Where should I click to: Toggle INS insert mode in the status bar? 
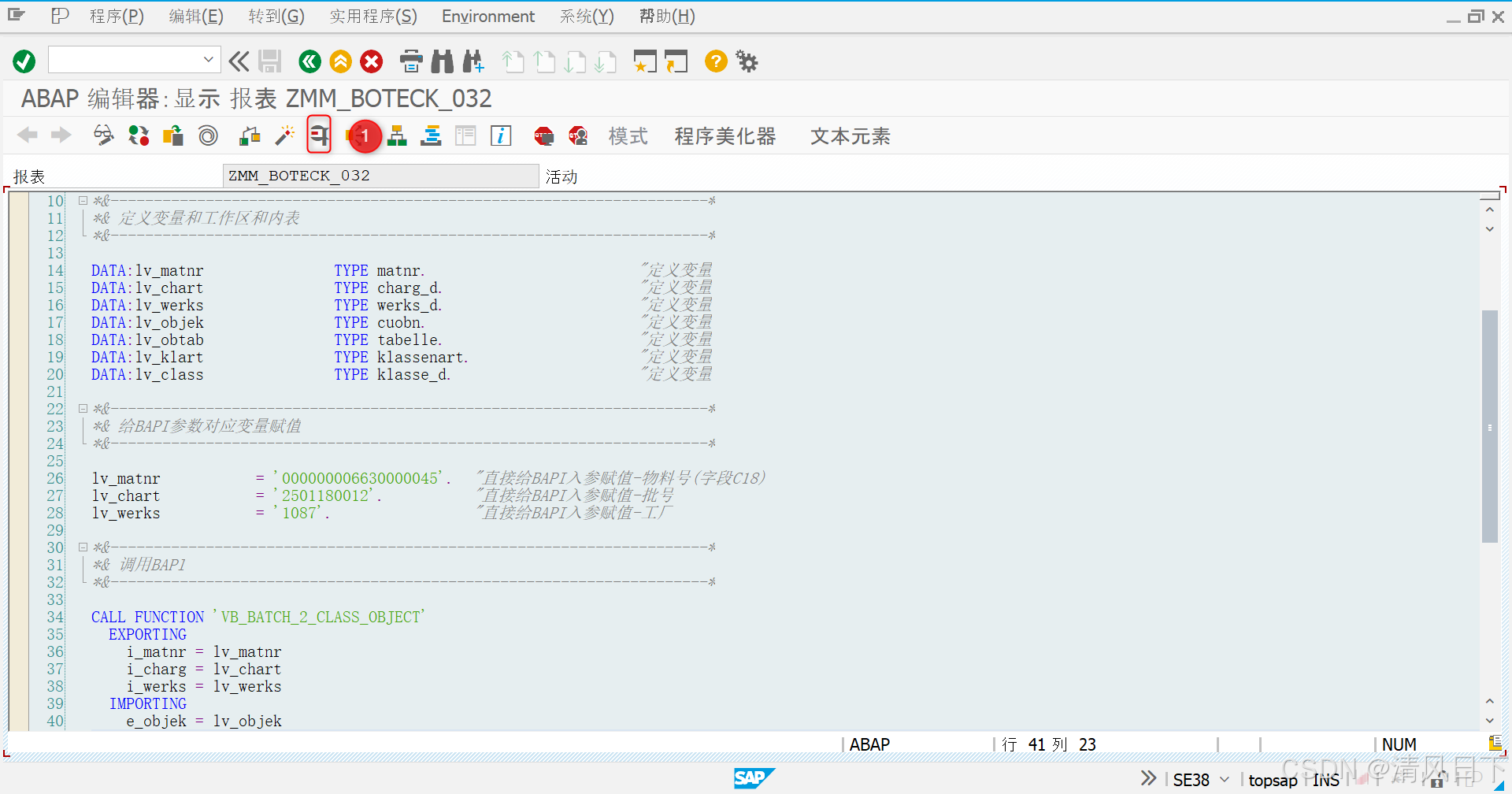click(x=1325, y=780)
